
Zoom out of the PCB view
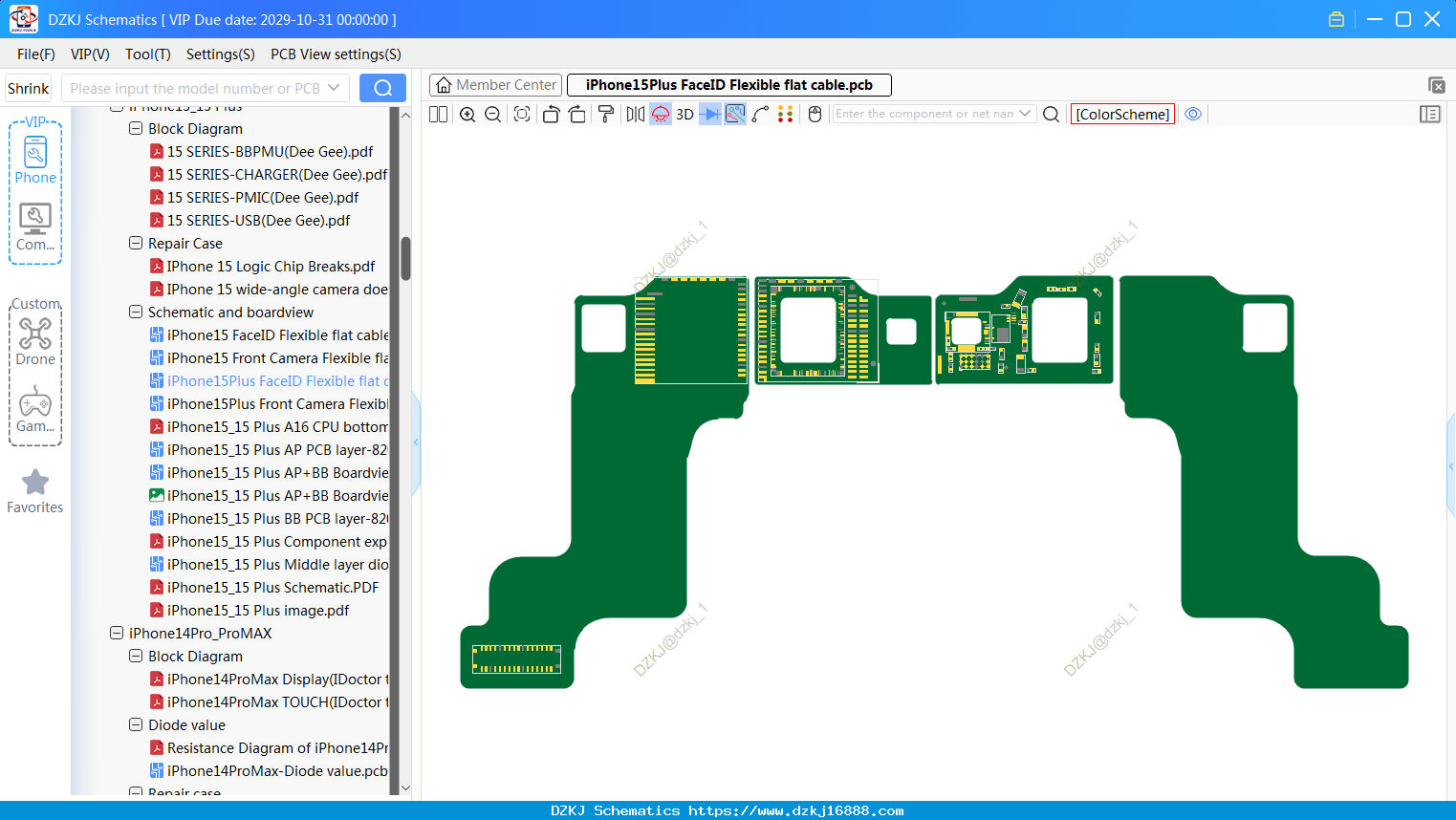(x=493, y=114)
